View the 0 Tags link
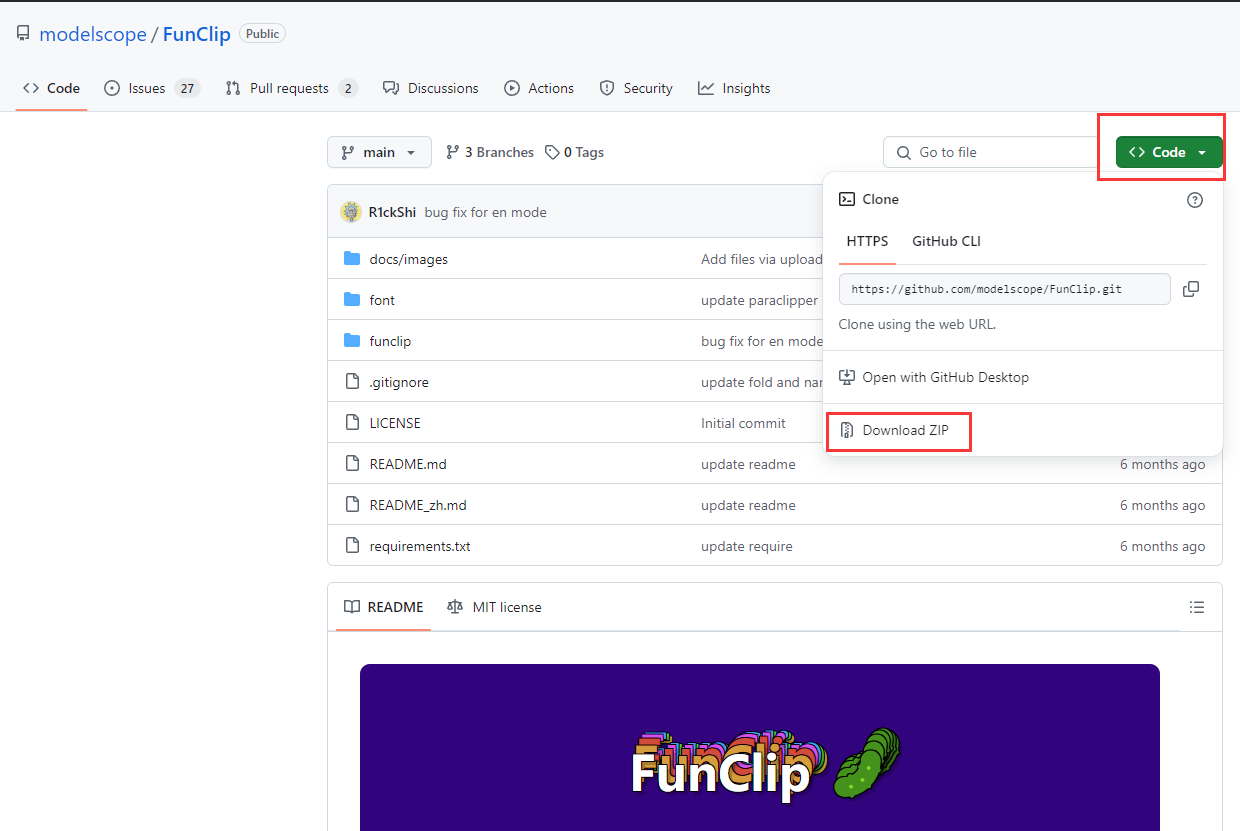 pyautogui.click(x=574, y=152)
